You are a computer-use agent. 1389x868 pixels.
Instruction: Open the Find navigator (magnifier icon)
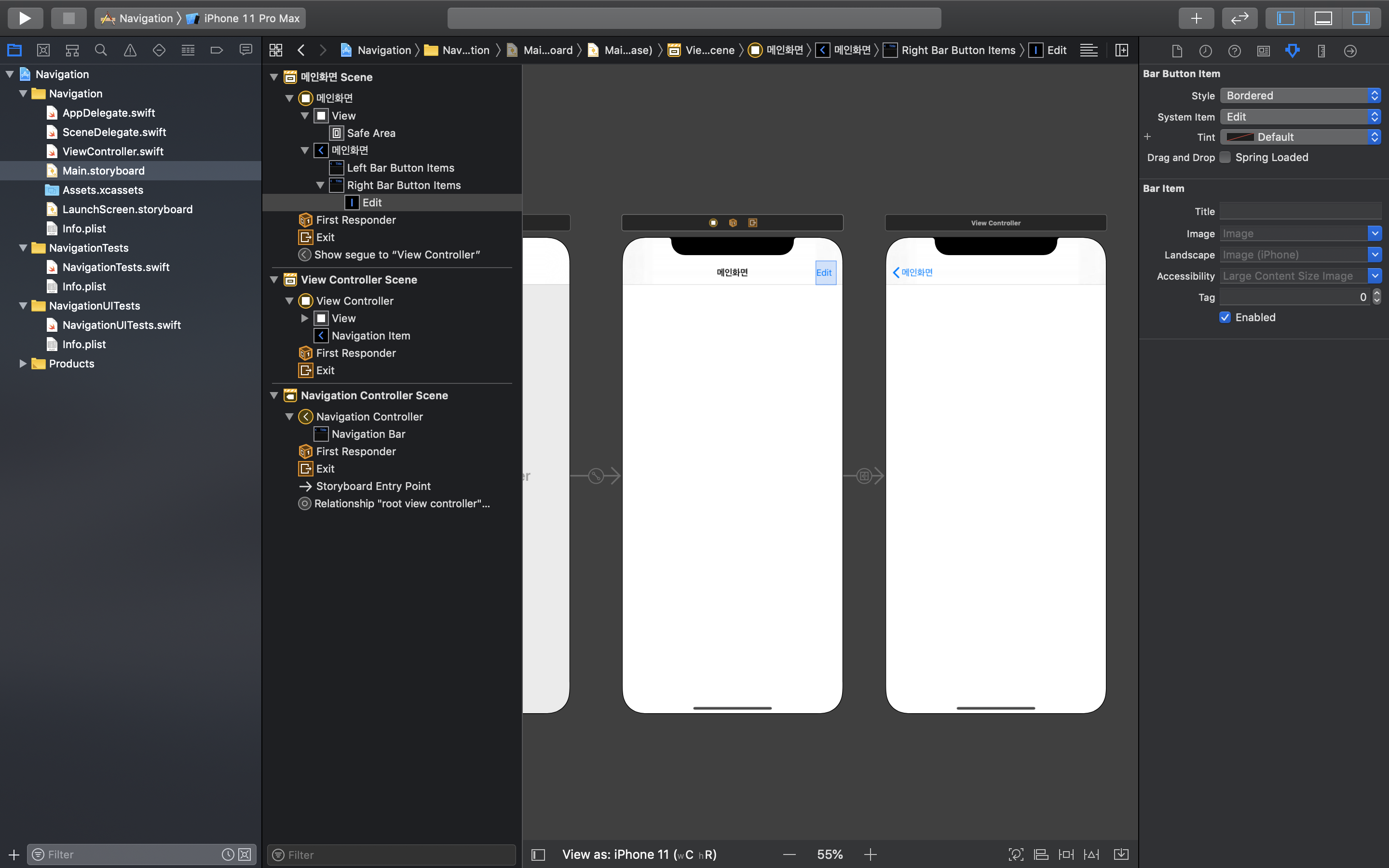(x=101, y=51)
